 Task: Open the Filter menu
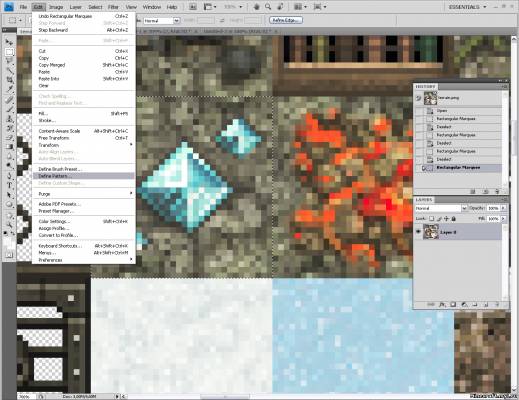[x=113, y=7]
